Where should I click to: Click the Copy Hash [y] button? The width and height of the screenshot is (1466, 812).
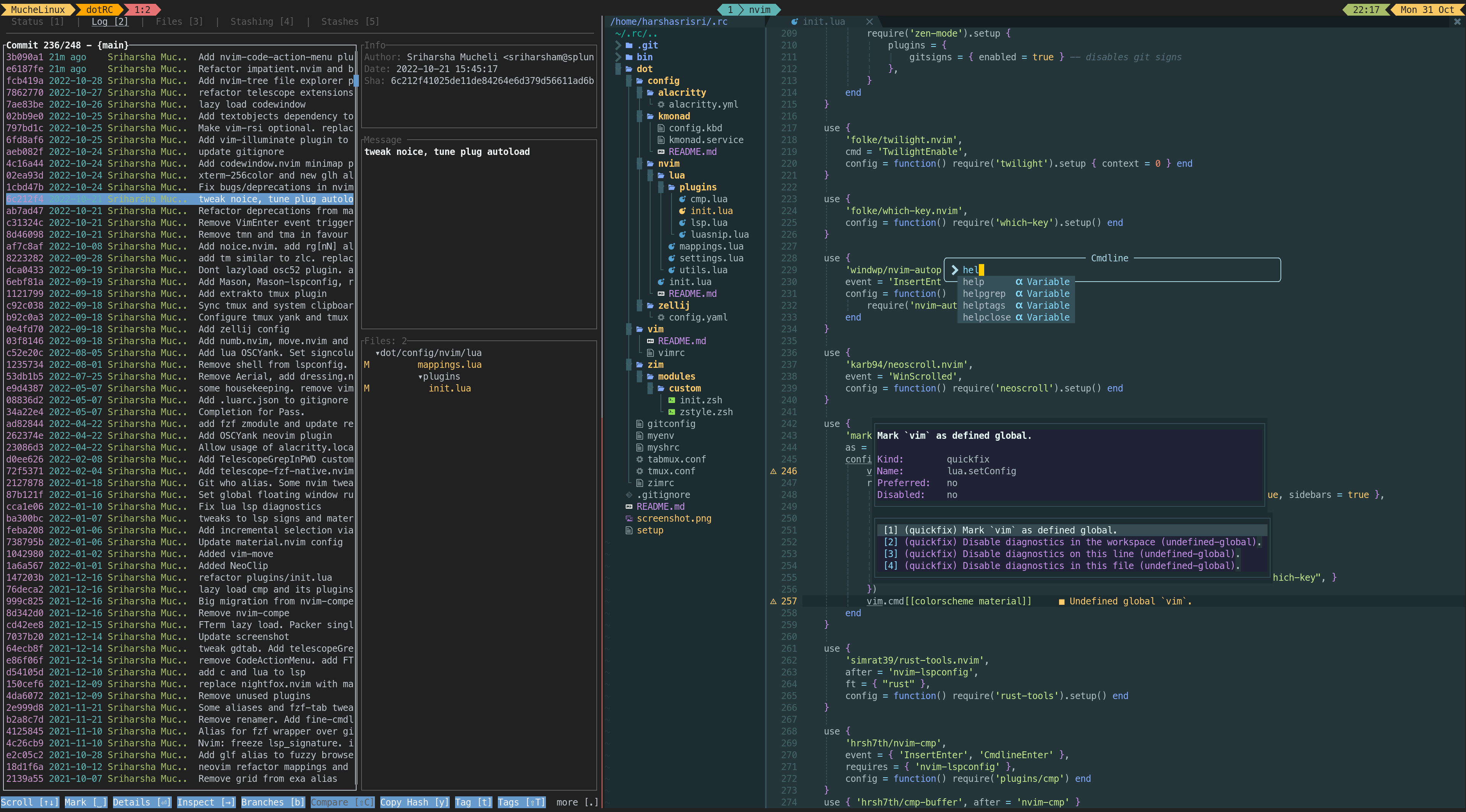pyautogui.click(x=414, y=802)
